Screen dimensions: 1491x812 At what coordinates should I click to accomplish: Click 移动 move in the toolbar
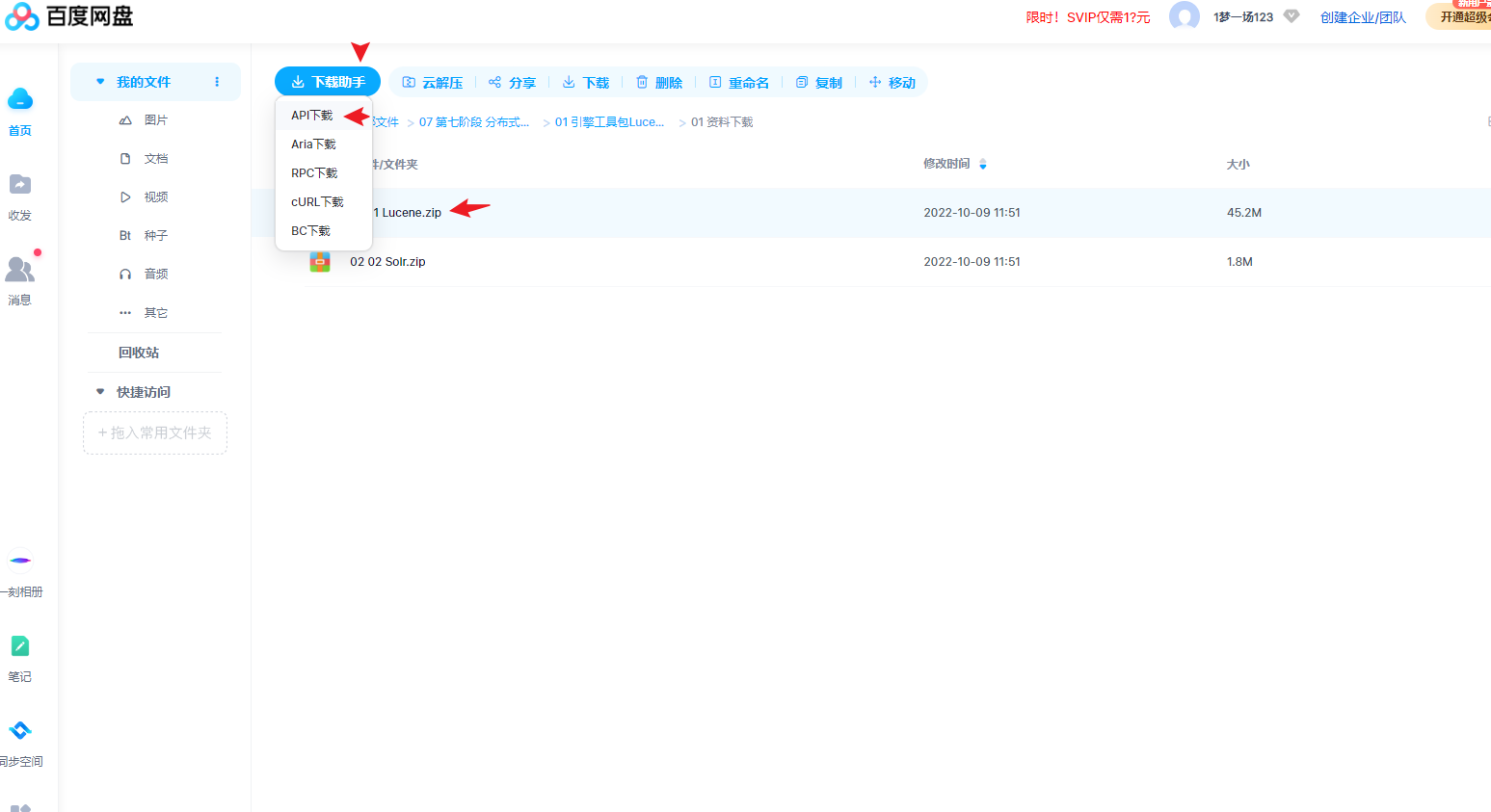point(892,83)
